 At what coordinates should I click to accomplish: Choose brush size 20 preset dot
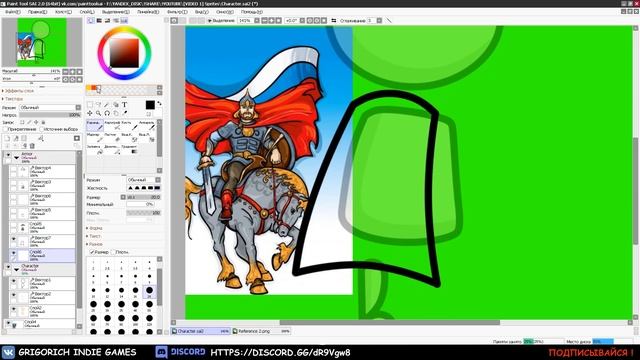tap(149, 290)
